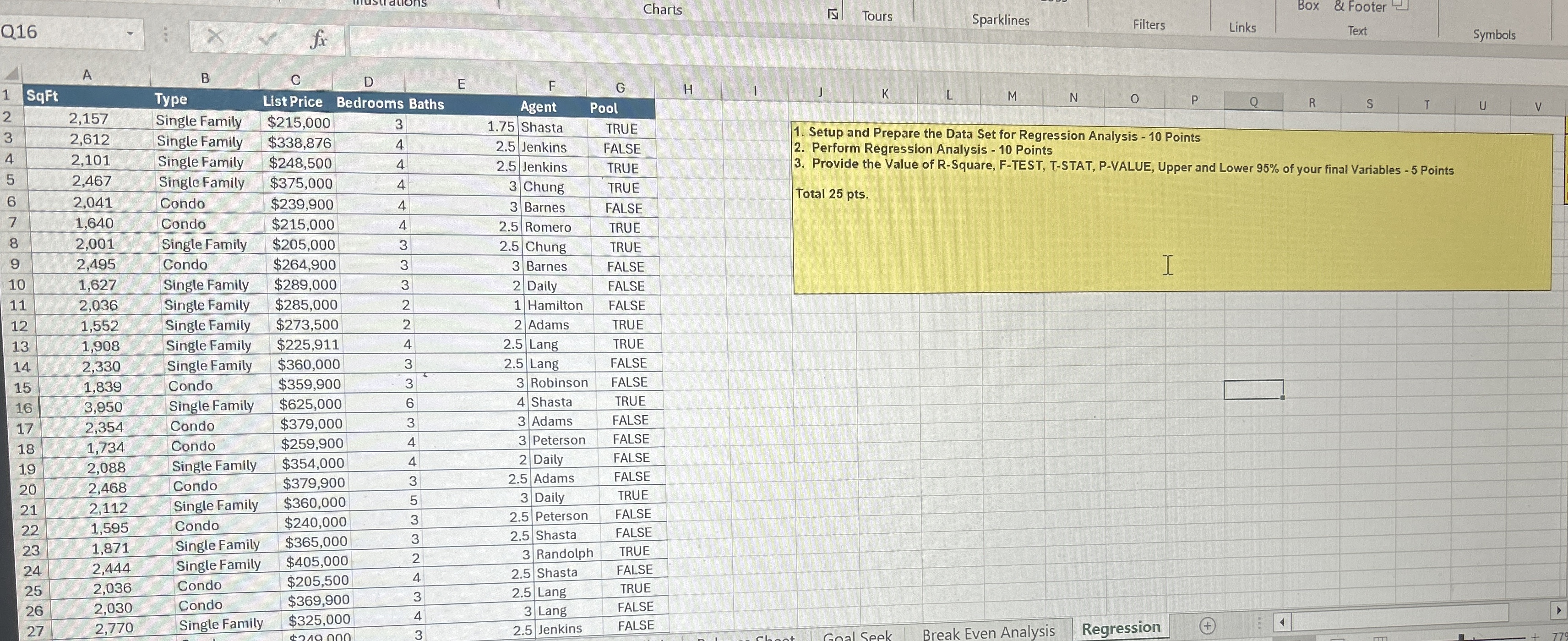Open the Sparklines options
This screenshot has height=641, width=1568.
click(x=1000, y=20)
